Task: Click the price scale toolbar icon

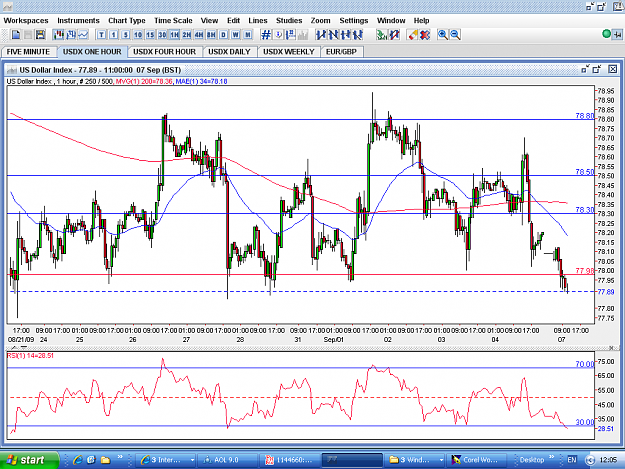Action: point(291,35)
